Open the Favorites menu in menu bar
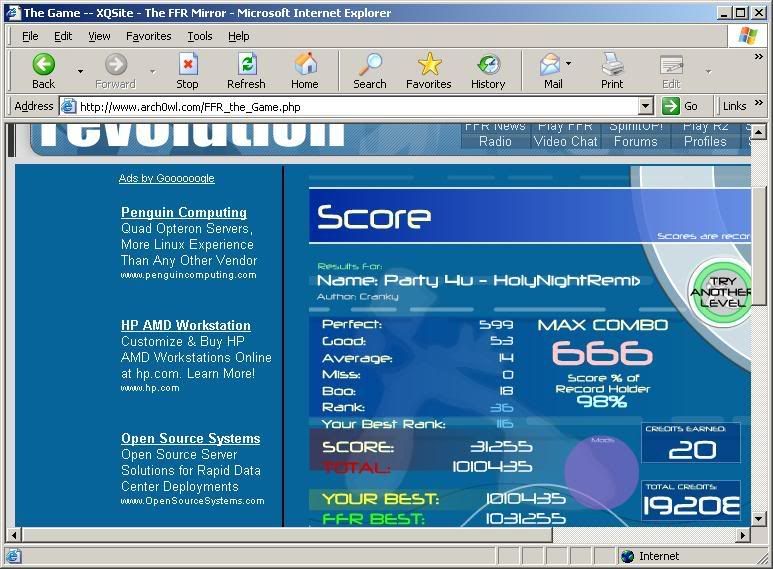Screen dimensions: 773x569 coord(148,36)
